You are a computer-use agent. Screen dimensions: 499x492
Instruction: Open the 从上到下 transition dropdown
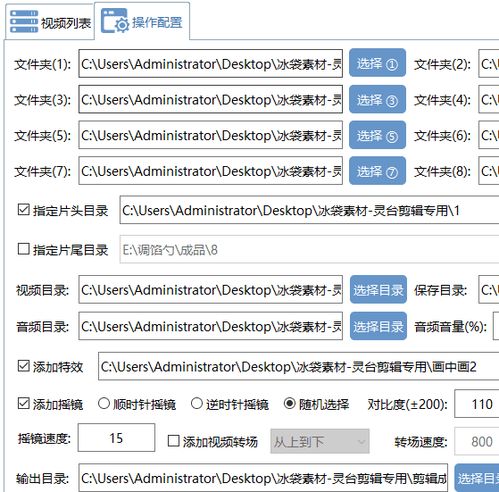(320, 442)
